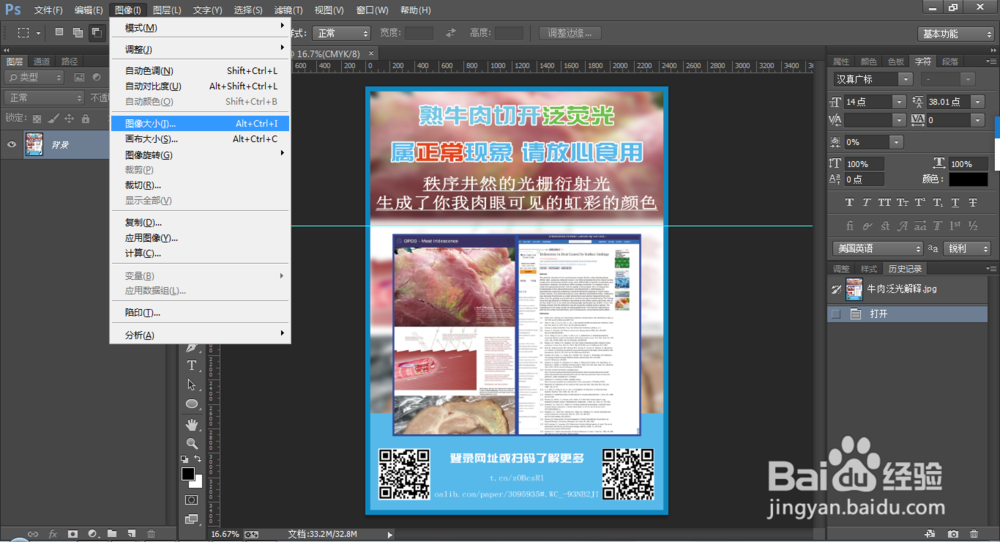The height and width of the screenshot is (542, 1000).
Task: Select 打开 history state
Action: (908, 314)
